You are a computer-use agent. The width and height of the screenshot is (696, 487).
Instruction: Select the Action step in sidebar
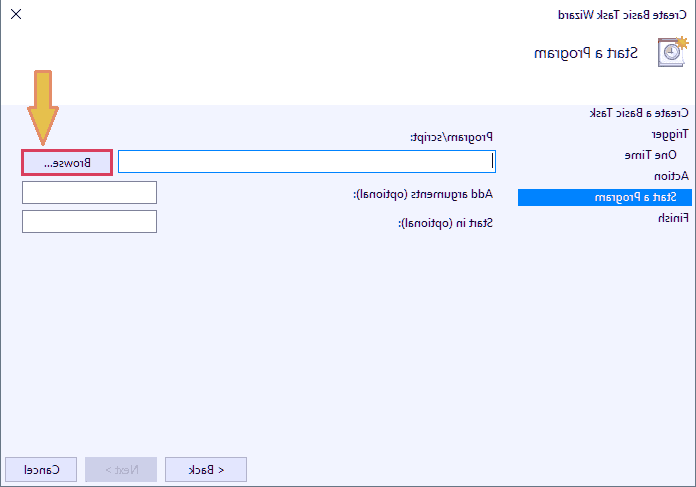pyautogui.click(x=671, y=176)
